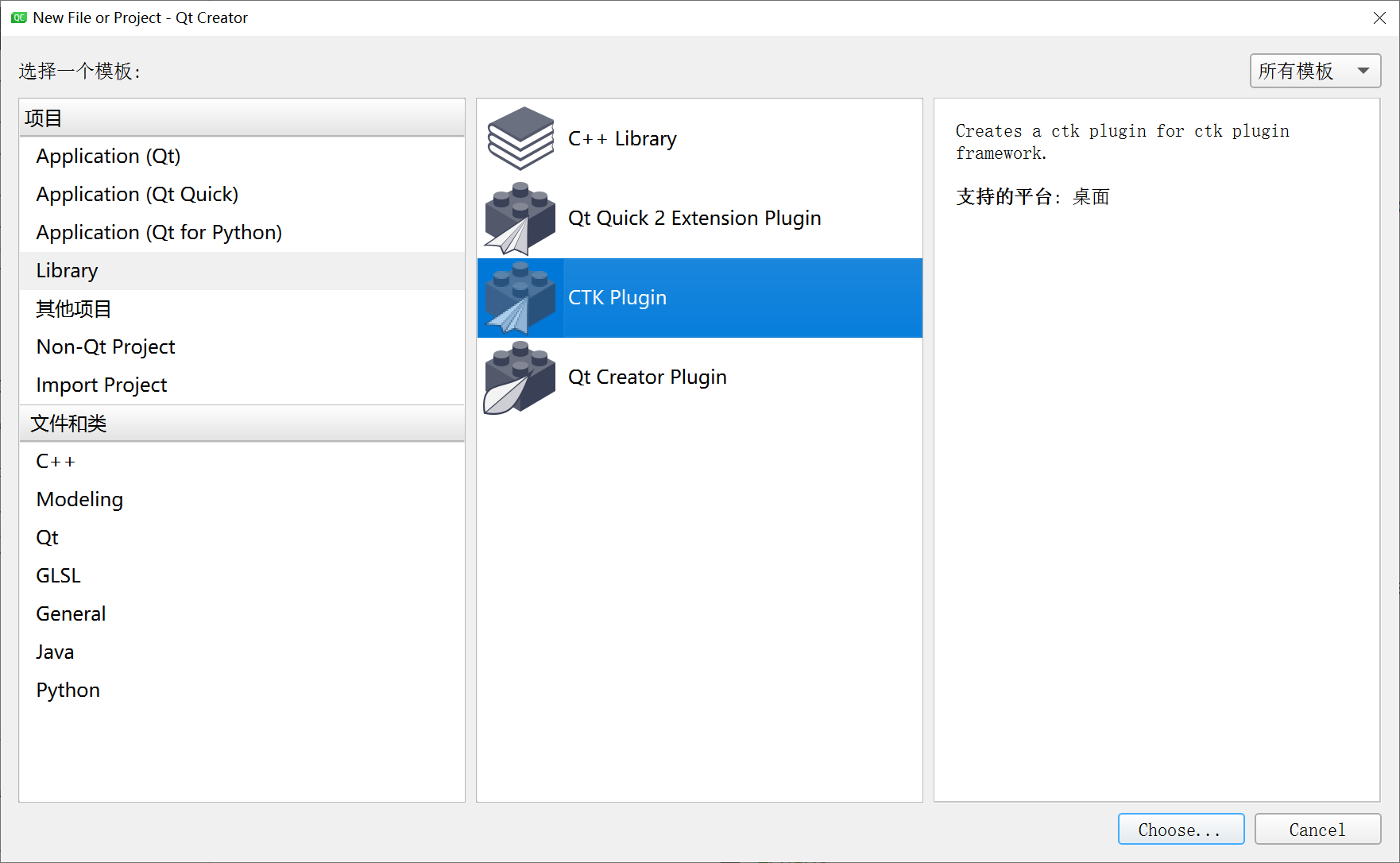Click the Qt Creator Plugin icon
This screenshot has width=1400, height=863.
pos(520,377)
